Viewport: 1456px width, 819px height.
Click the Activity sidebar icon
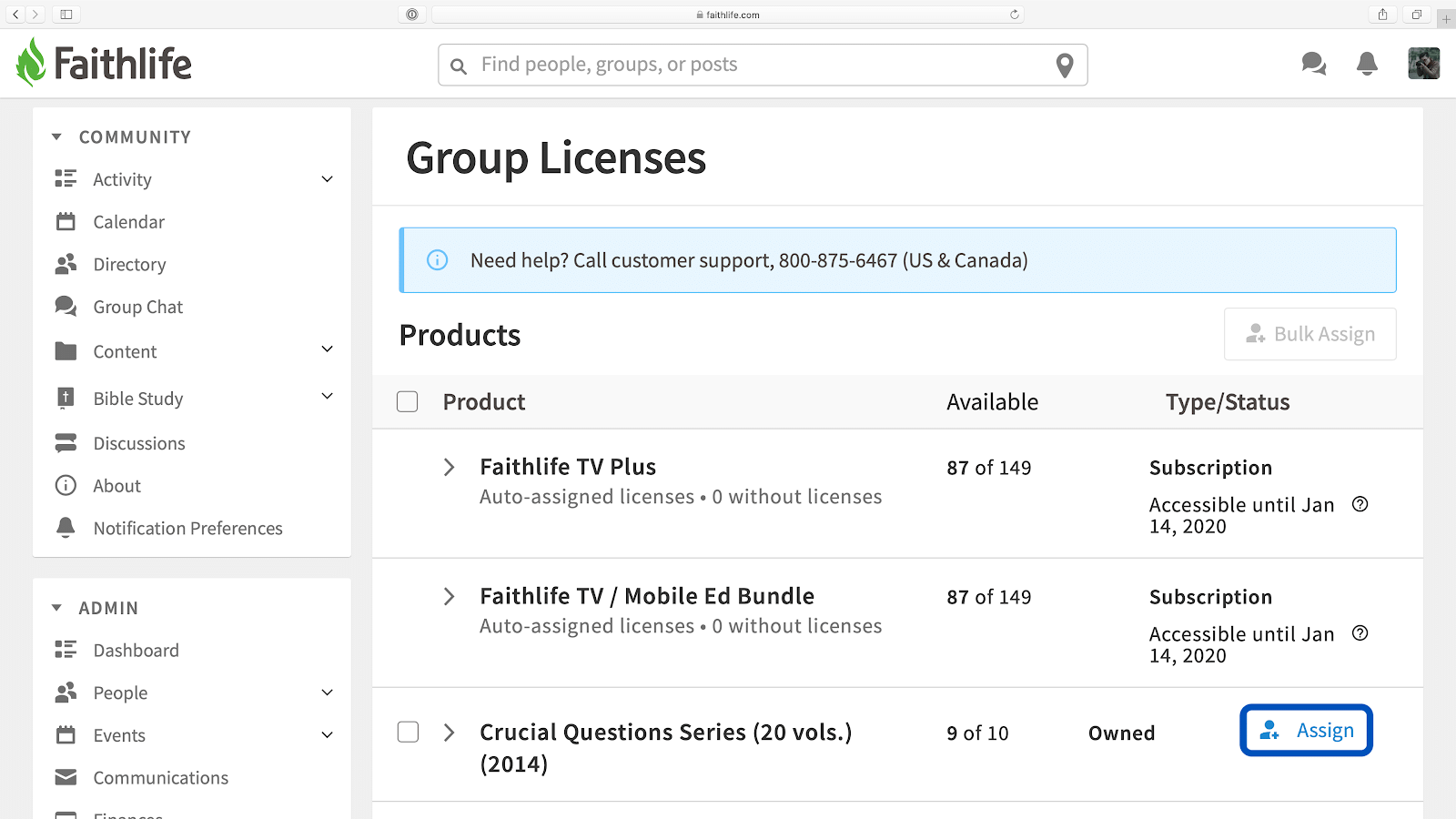[66, 178]
